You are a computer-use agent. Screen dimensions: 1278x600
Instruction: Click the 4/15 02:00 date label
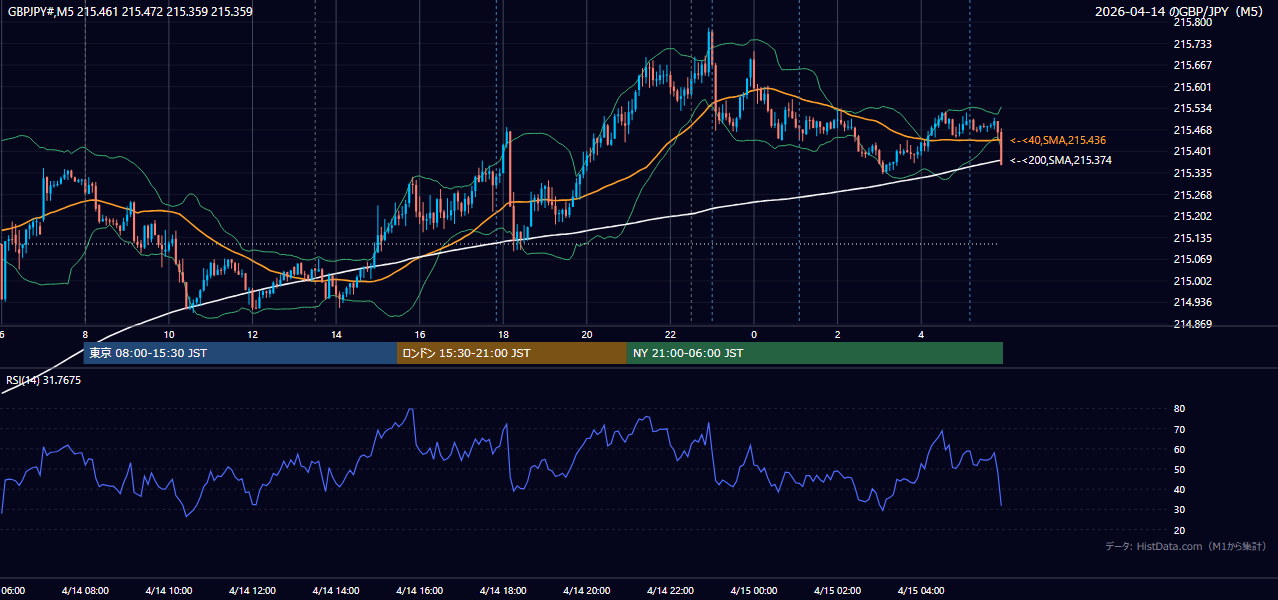(837, 590)
